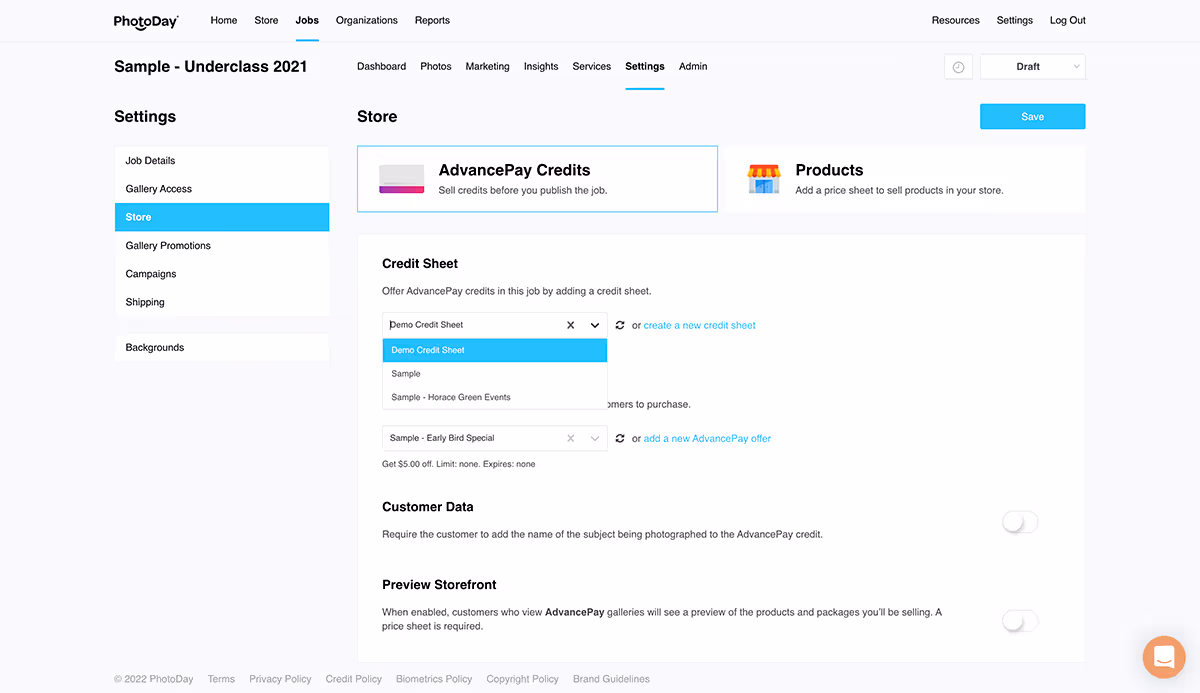Open Credit Policy footer link

click(354, 679)
